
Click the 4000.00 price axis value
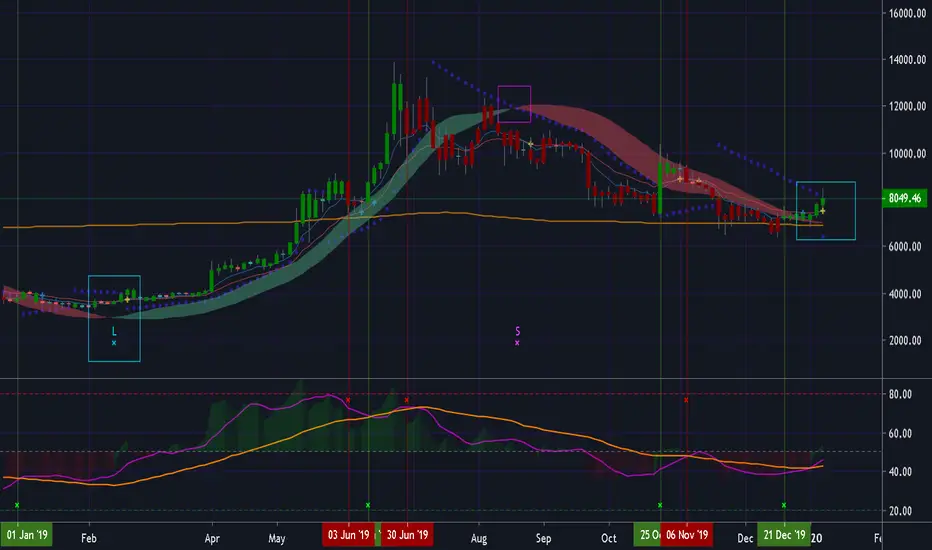click(x=907, y=294)
